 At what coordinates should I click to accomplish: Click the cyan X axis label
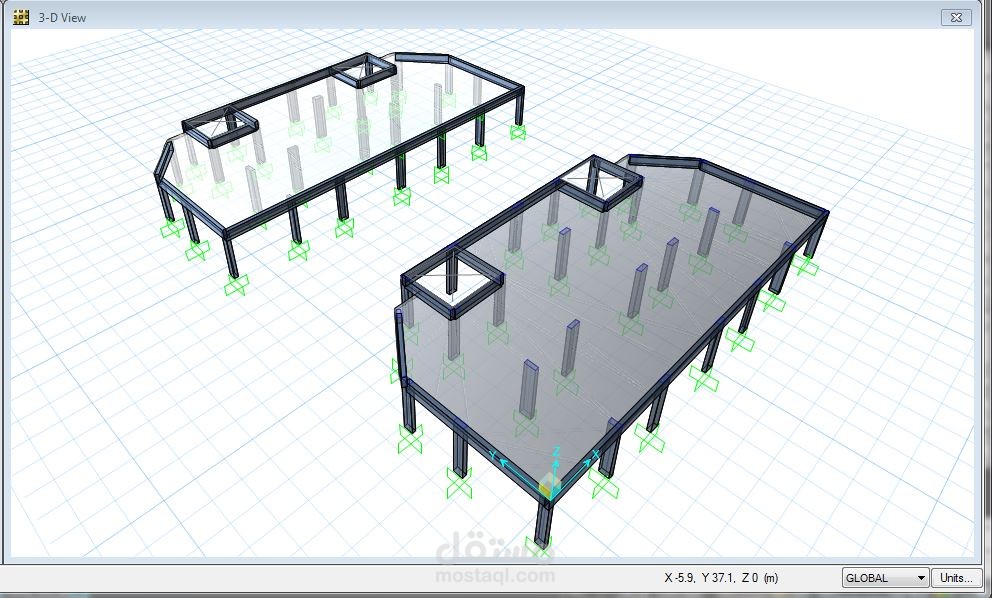595,454
